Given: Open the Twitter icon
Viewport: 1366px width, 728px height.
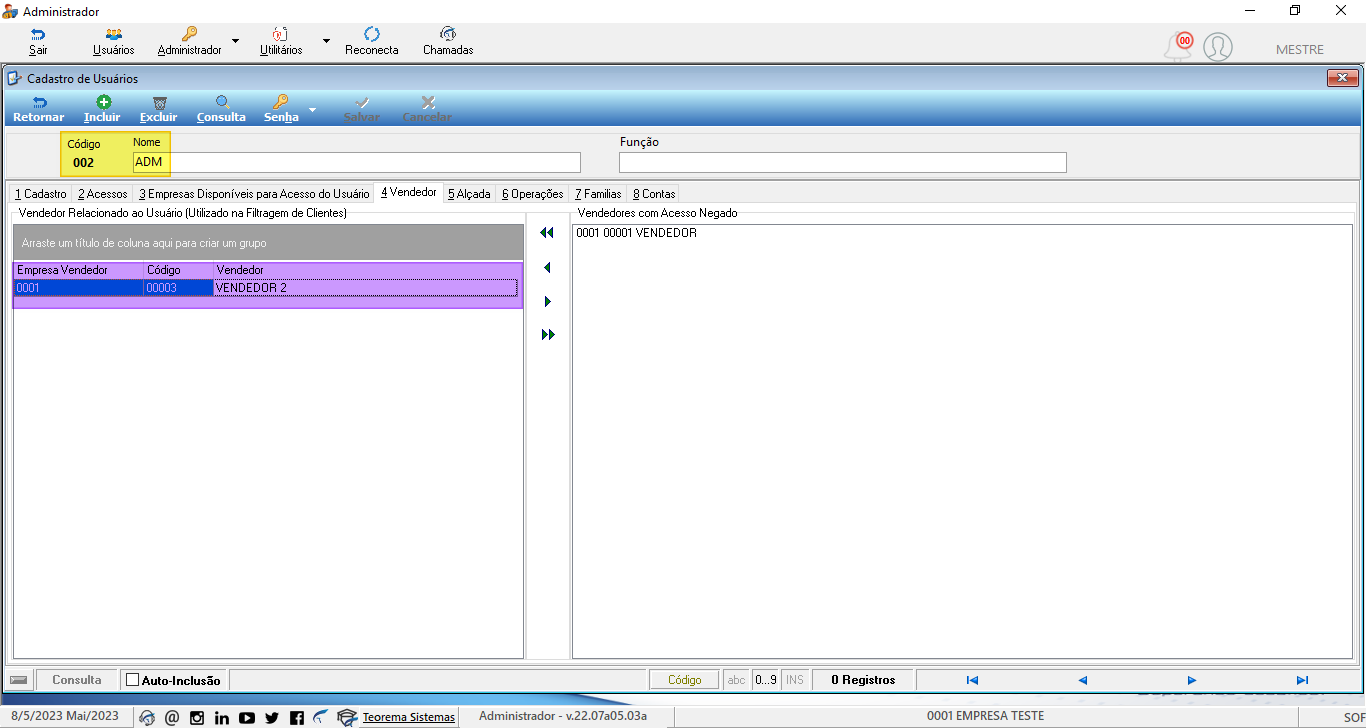Looking at the screenshot, I should [x=272, y=717].
